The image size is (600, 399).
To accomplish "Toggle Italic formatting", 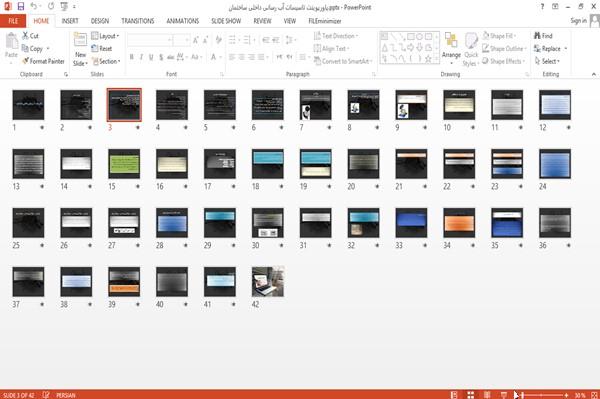I will point(141,57).
